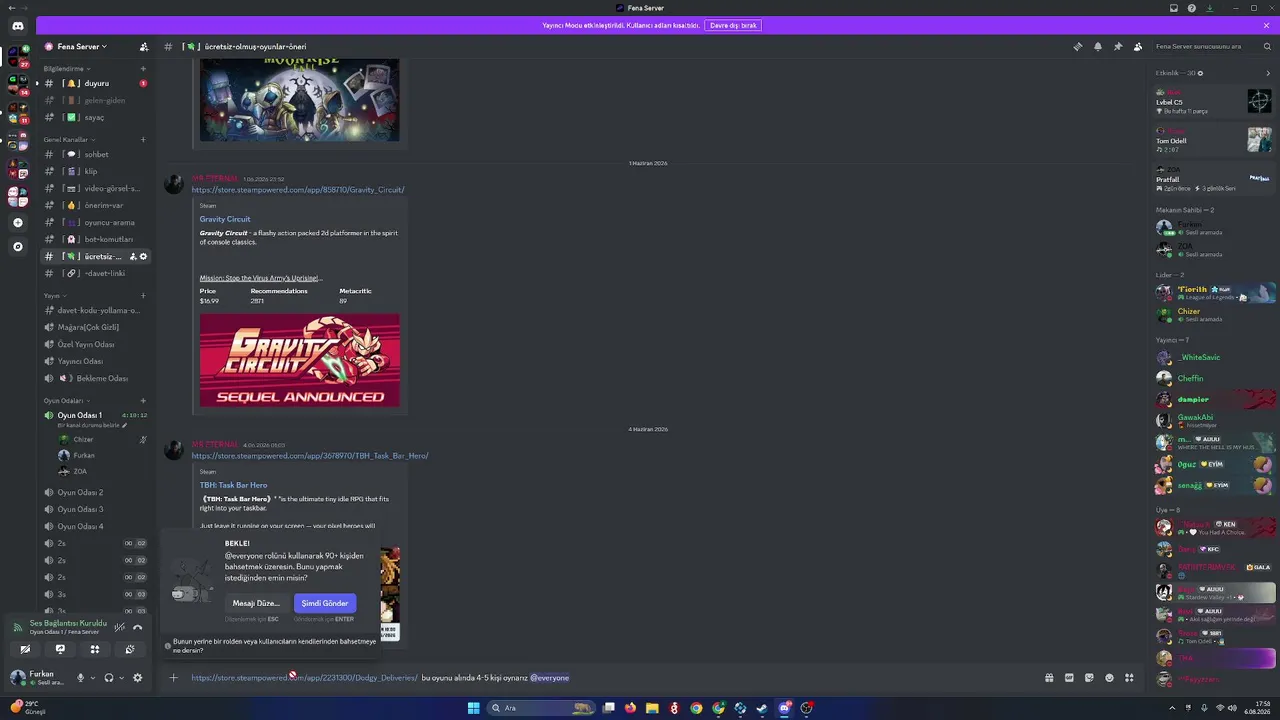
Task: Open the apps icon in message bar
Action: 1129,678
